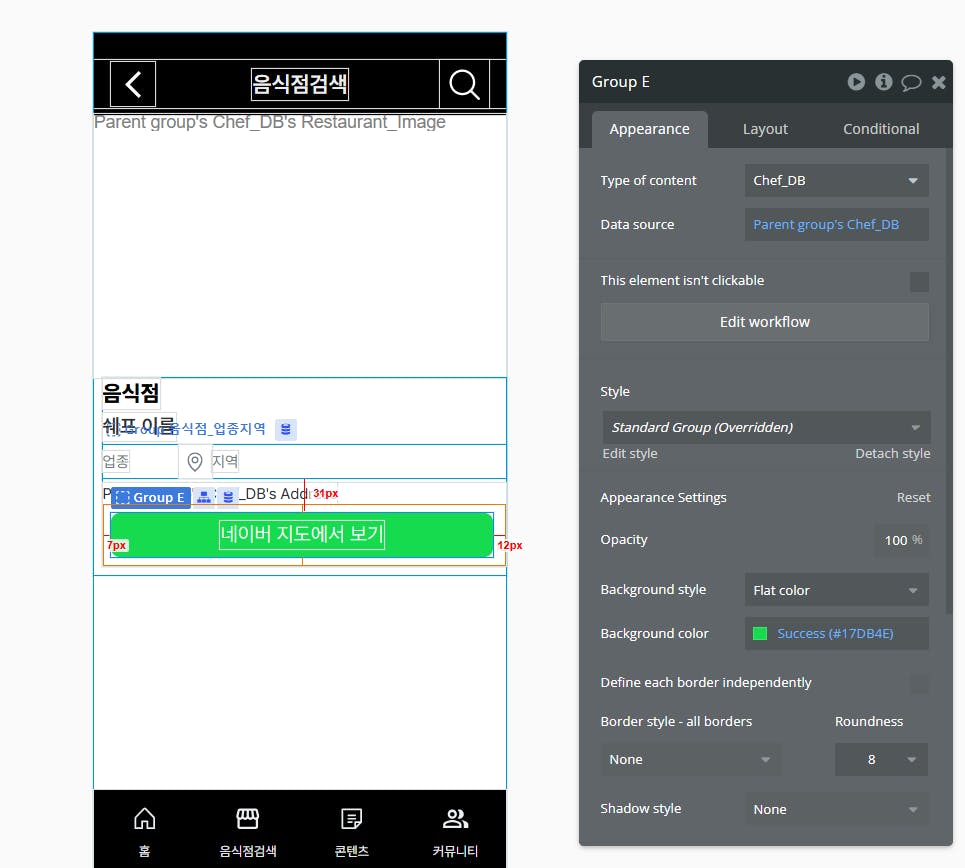Expand the Standard Group style dropdown

[766, 427]
